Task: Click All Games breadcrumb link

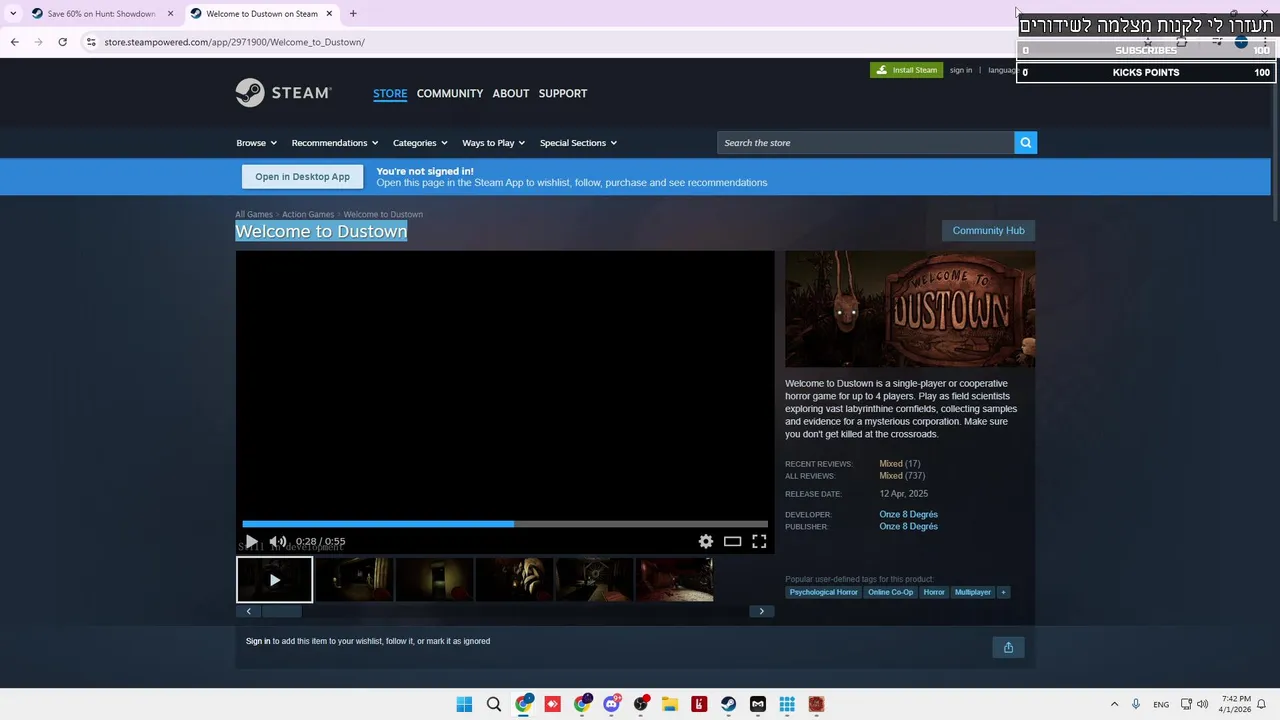Action: click(x=254, y=214)
